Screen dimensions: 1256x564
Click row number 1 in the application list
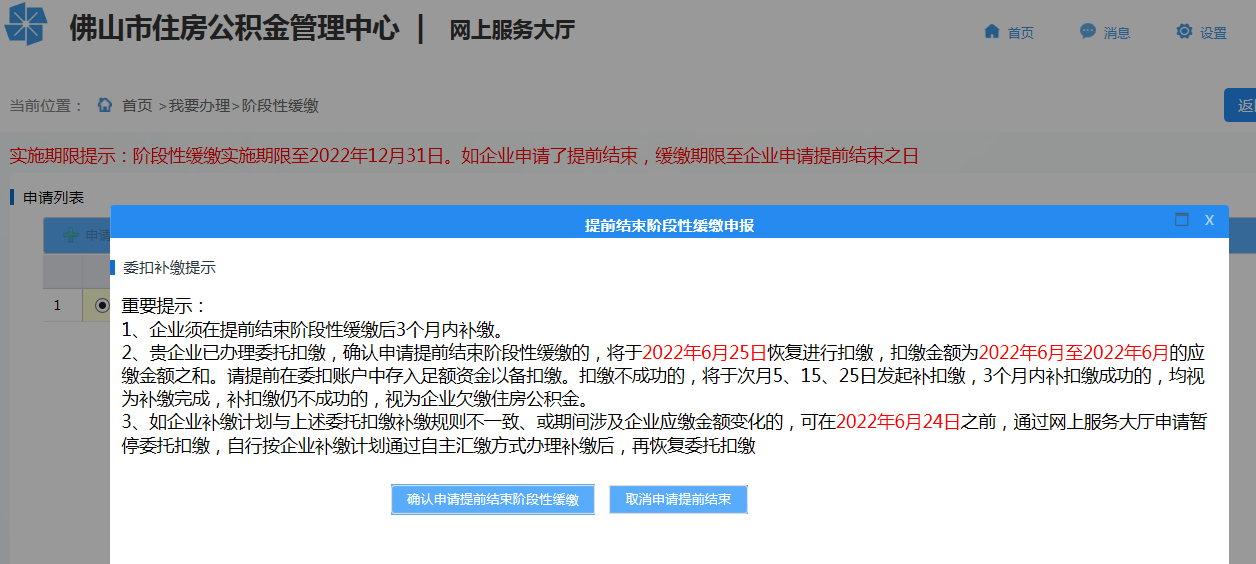[58, 305]
